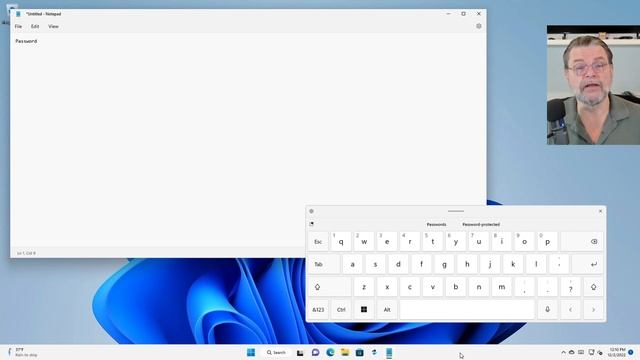Tap the q key
The image size is (640, 360).
coord(341,242)
